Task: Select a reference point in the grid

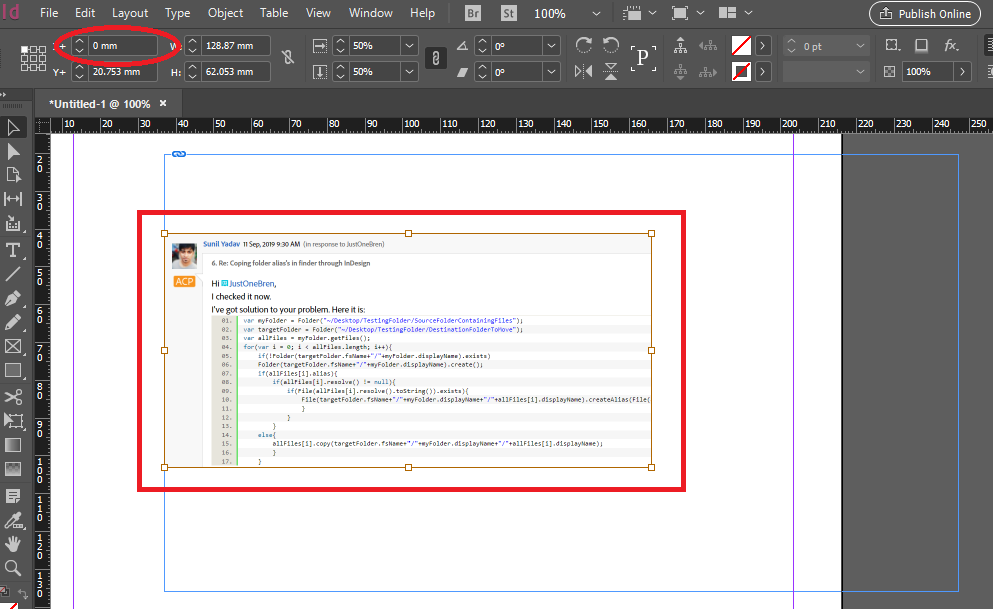Action: click(33, 59)
